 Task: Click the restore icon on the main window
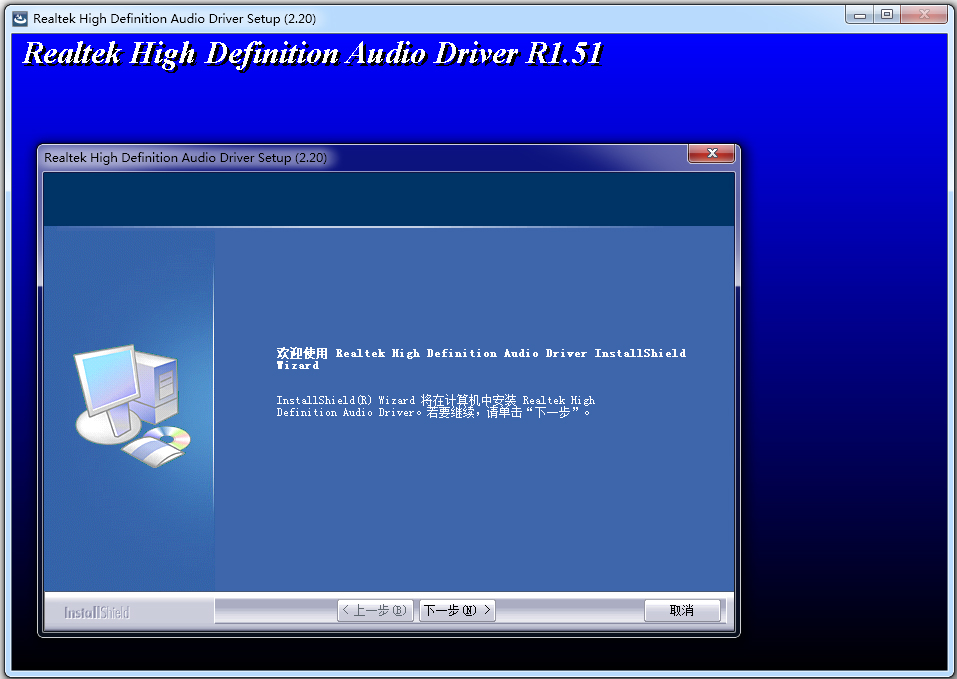click(889, 14)
